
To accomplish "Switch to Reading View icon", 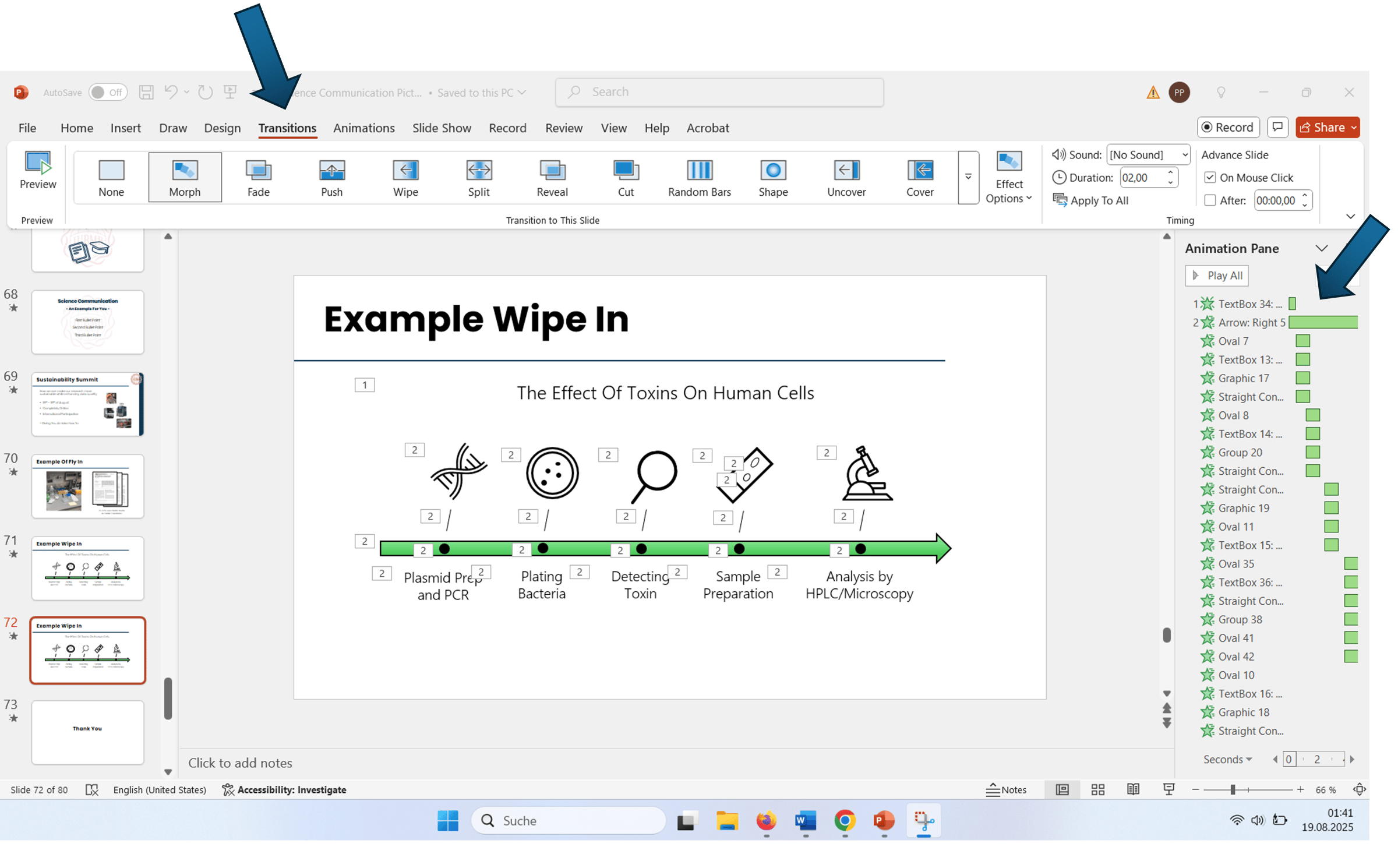I will coord(1133,789).
